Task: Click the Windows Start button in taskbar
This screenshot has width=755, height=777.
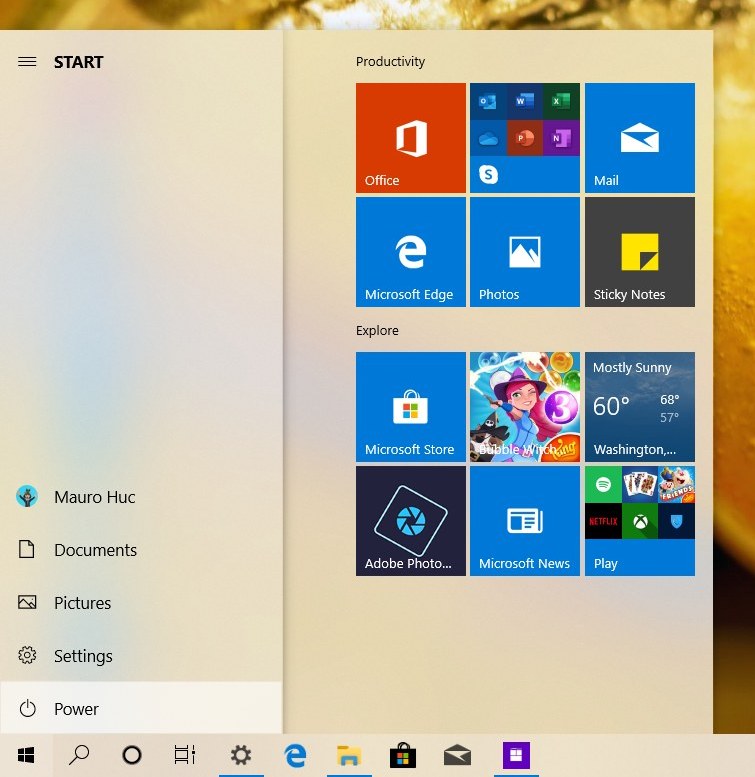Action: [x=26, y=755]
